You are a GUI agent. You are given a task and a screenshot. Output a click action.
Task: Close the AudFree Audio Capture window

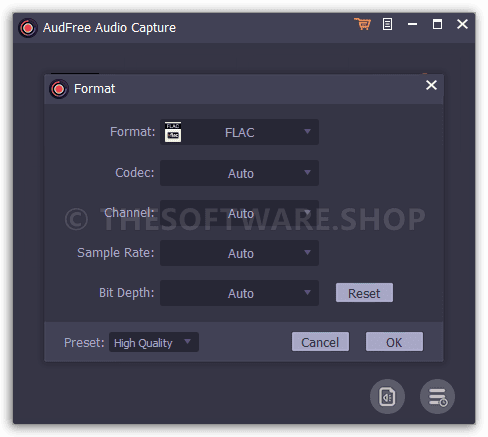462,24
